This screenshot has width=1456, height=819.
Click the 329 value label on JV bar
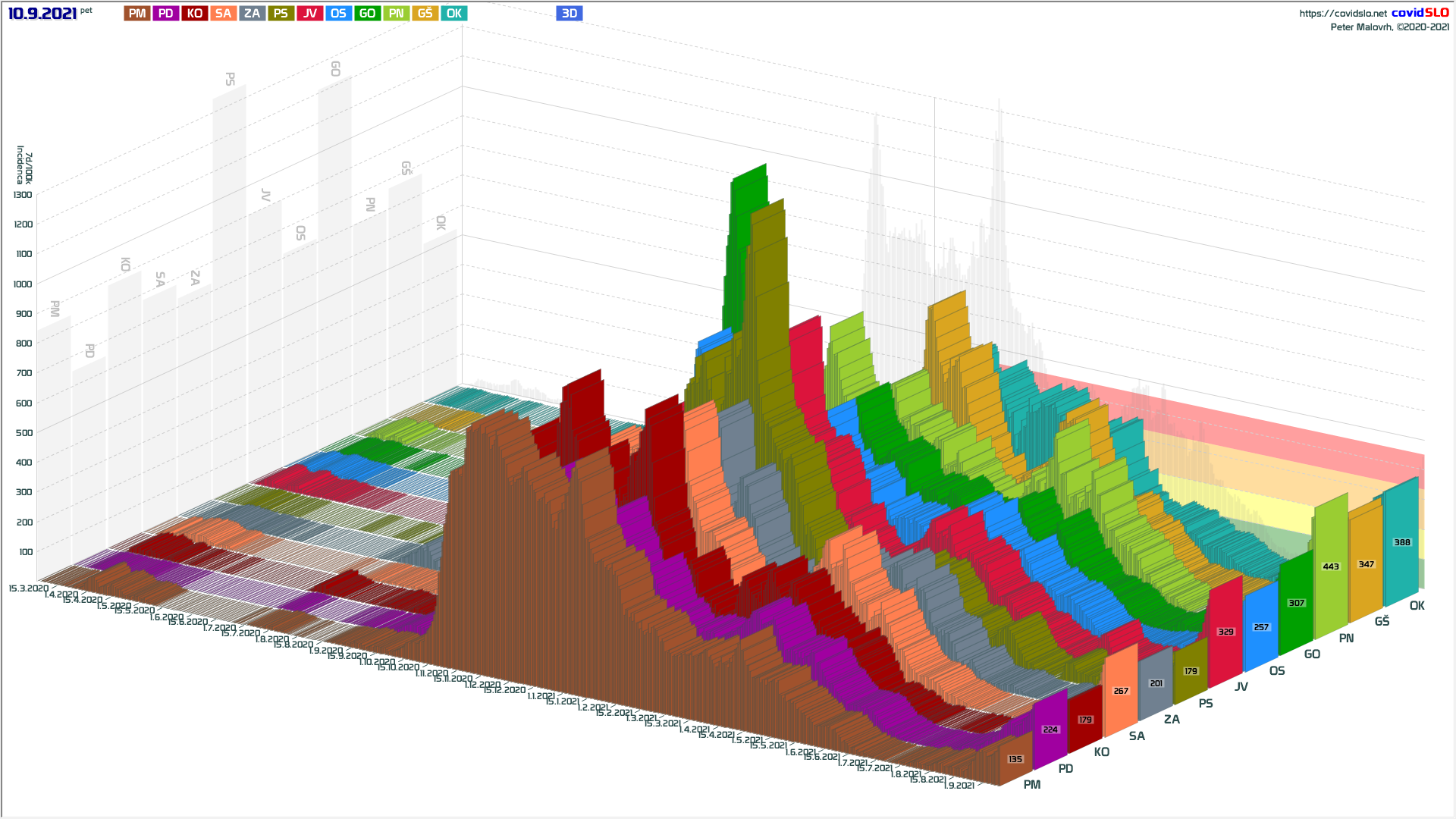coord(1225,632)
